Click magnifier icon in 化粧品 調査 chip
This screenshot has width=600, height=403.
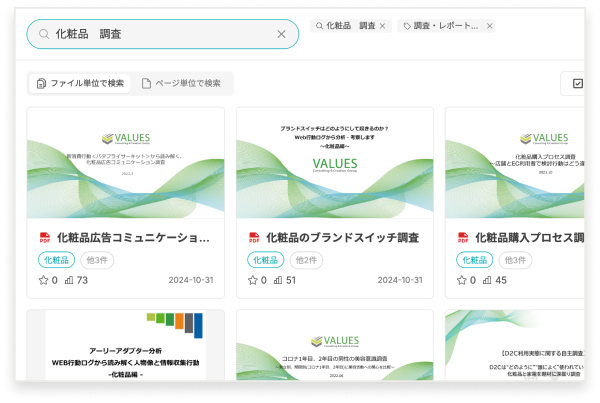[319, 26]
